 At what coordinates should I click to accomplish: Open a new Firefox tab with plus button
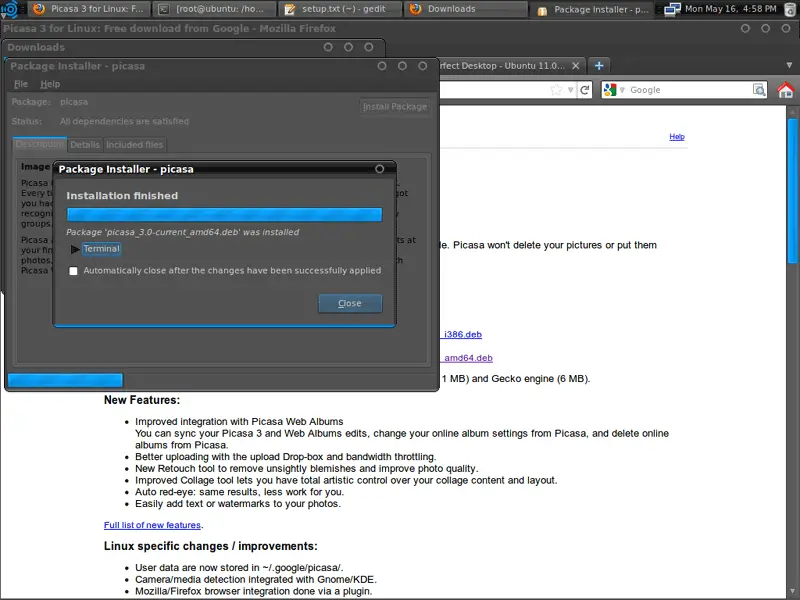(x=599, y=65)
